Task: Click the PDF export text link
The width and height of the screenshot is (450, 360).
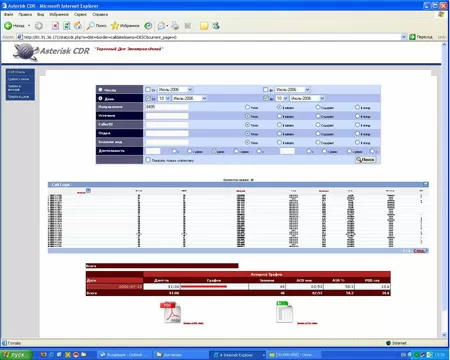Action: click(x=193, y=323)
